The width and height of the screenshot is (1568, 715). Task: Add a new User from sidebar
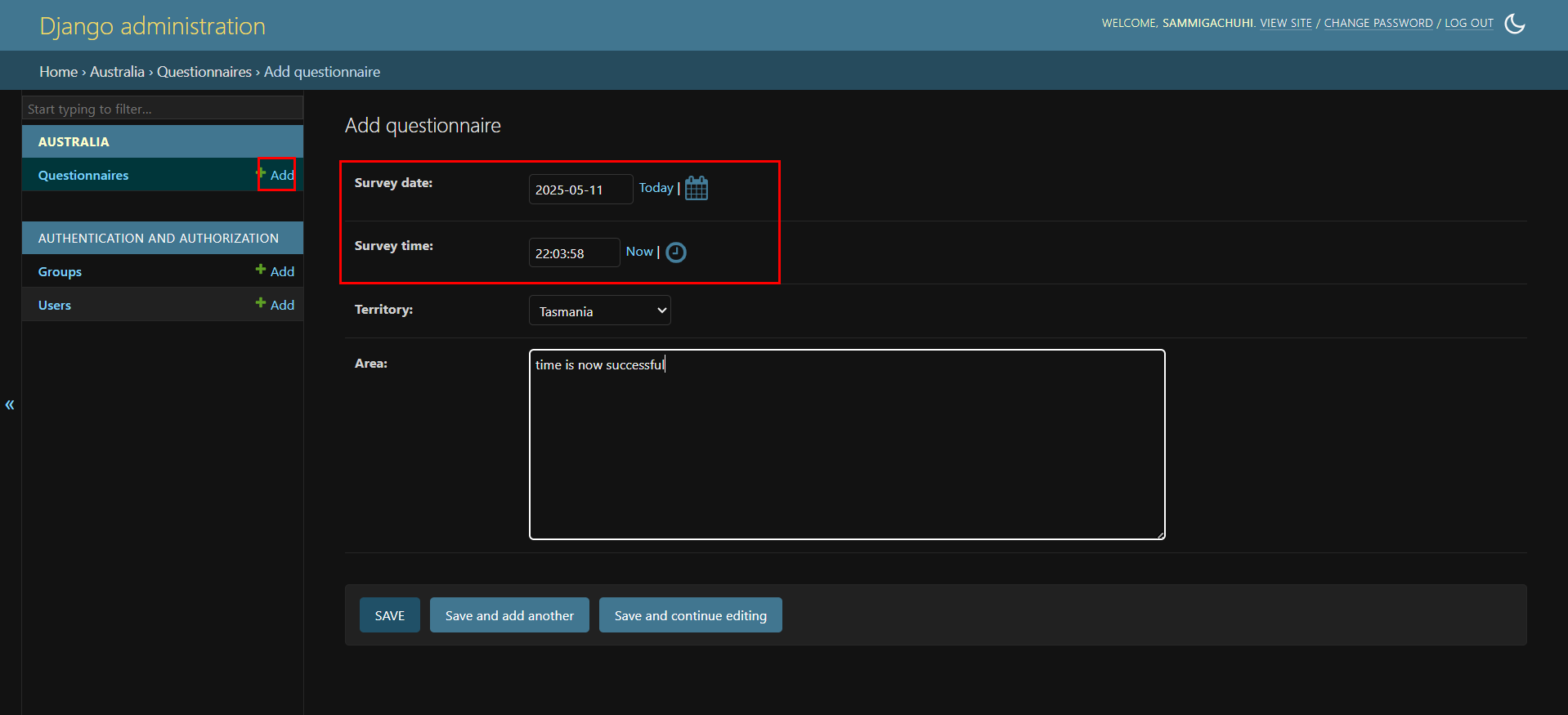coord(281,305)
